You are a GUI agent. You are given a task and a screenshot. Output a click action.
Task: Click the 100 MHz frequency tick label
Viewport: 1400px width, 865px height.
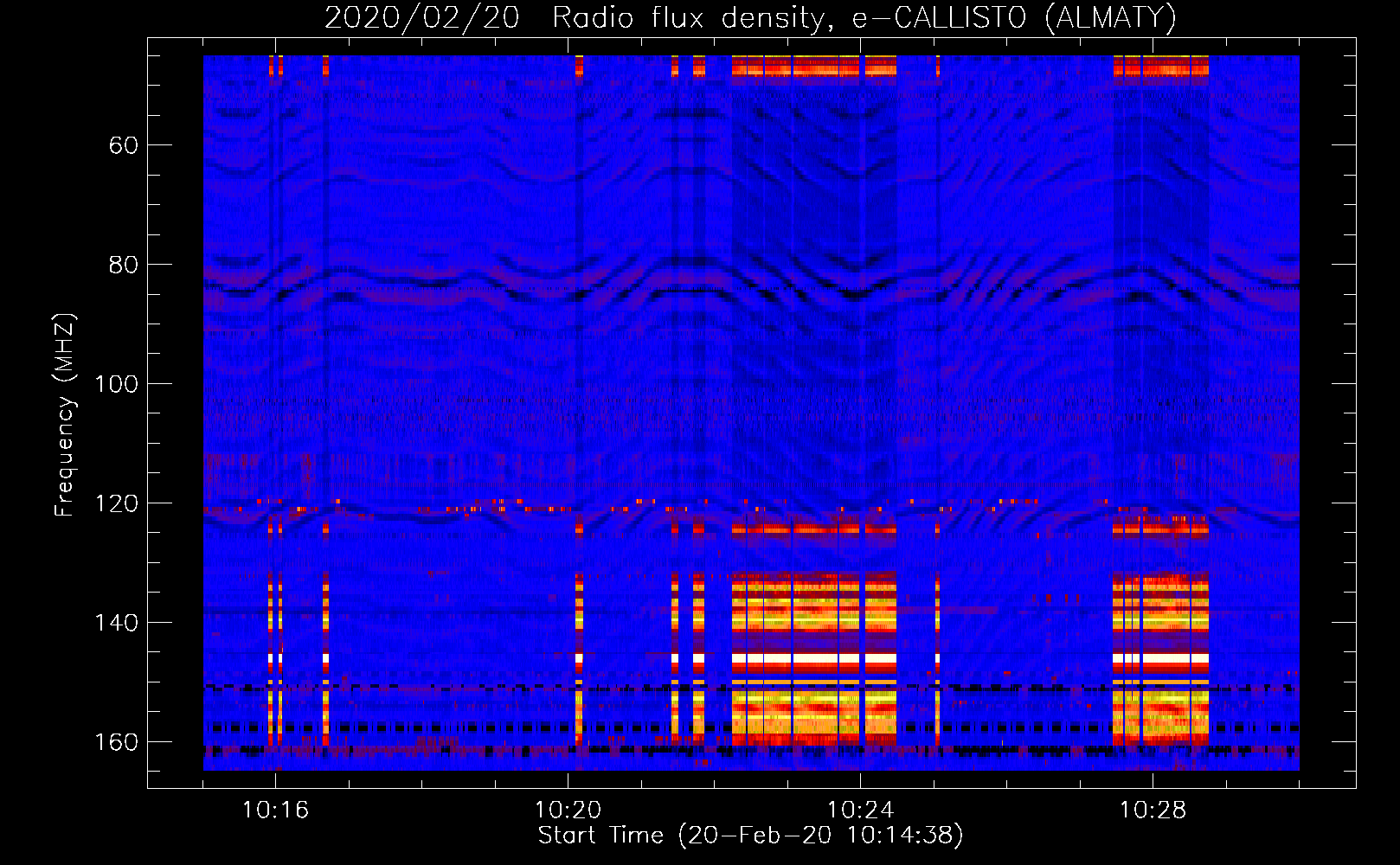(116, 384)
